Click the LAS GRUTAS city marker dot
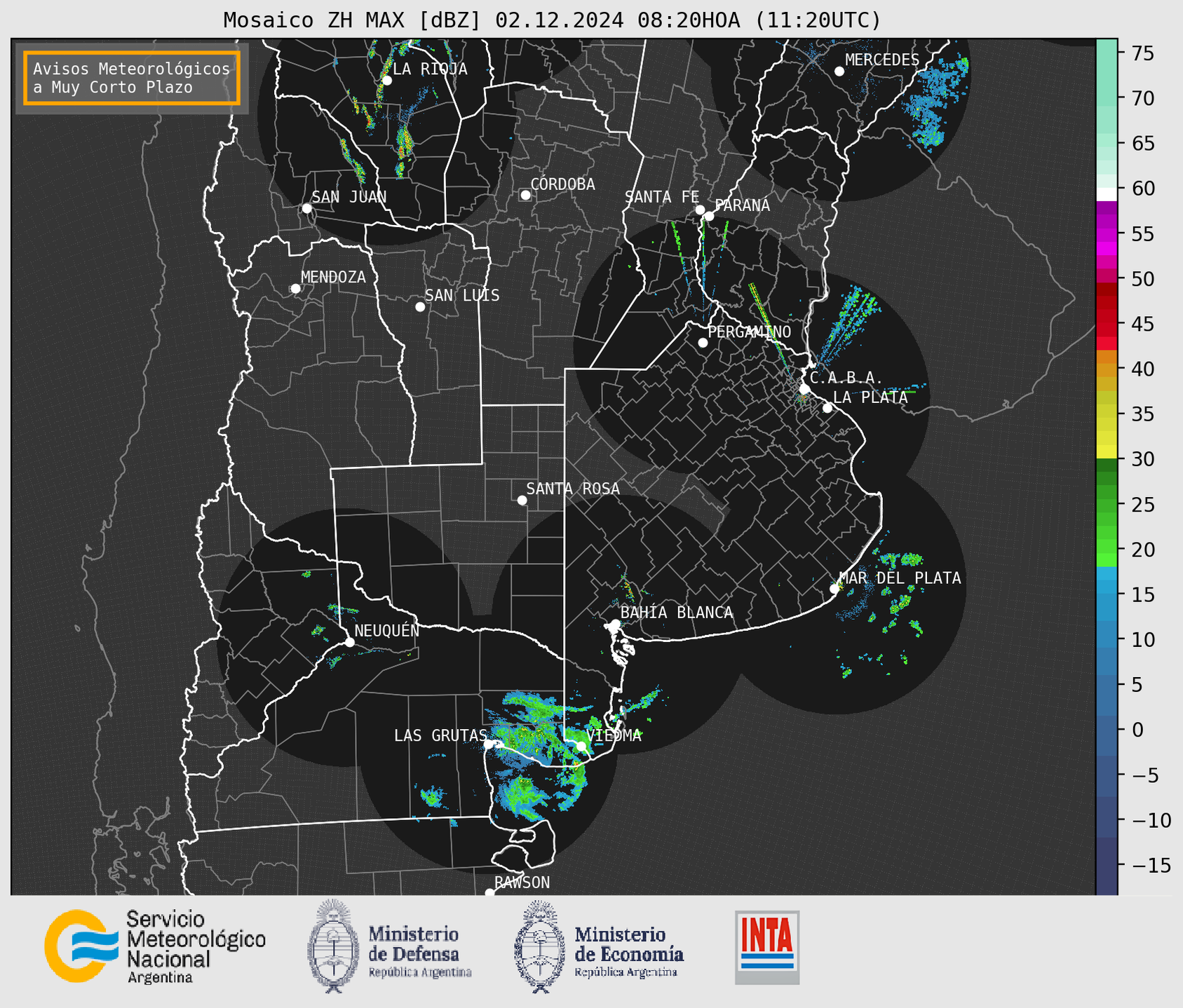Image resolution: width=1183 pixels, height=1008 pixels. (489, 744)
